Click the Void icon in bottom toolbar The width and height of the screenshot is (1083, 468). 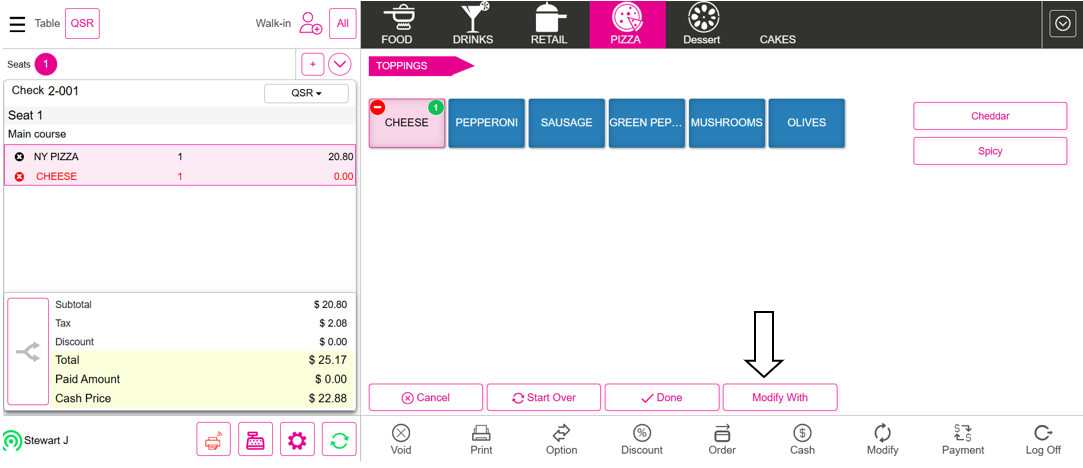[401, 439]
